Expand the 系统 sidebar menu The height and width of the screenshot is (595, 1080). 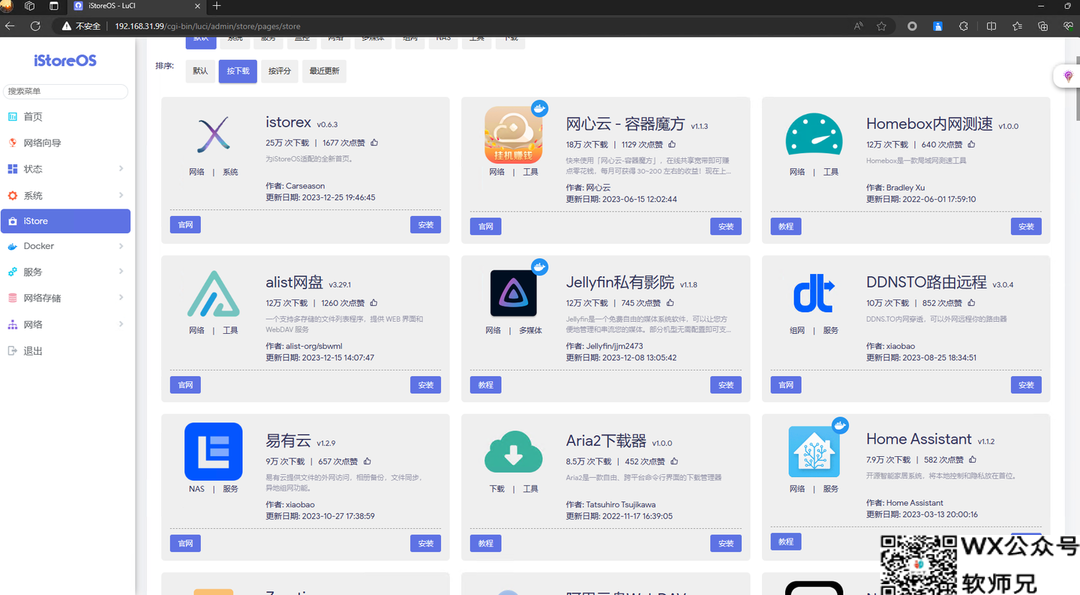pyautogui.click(x=65, y=196)
